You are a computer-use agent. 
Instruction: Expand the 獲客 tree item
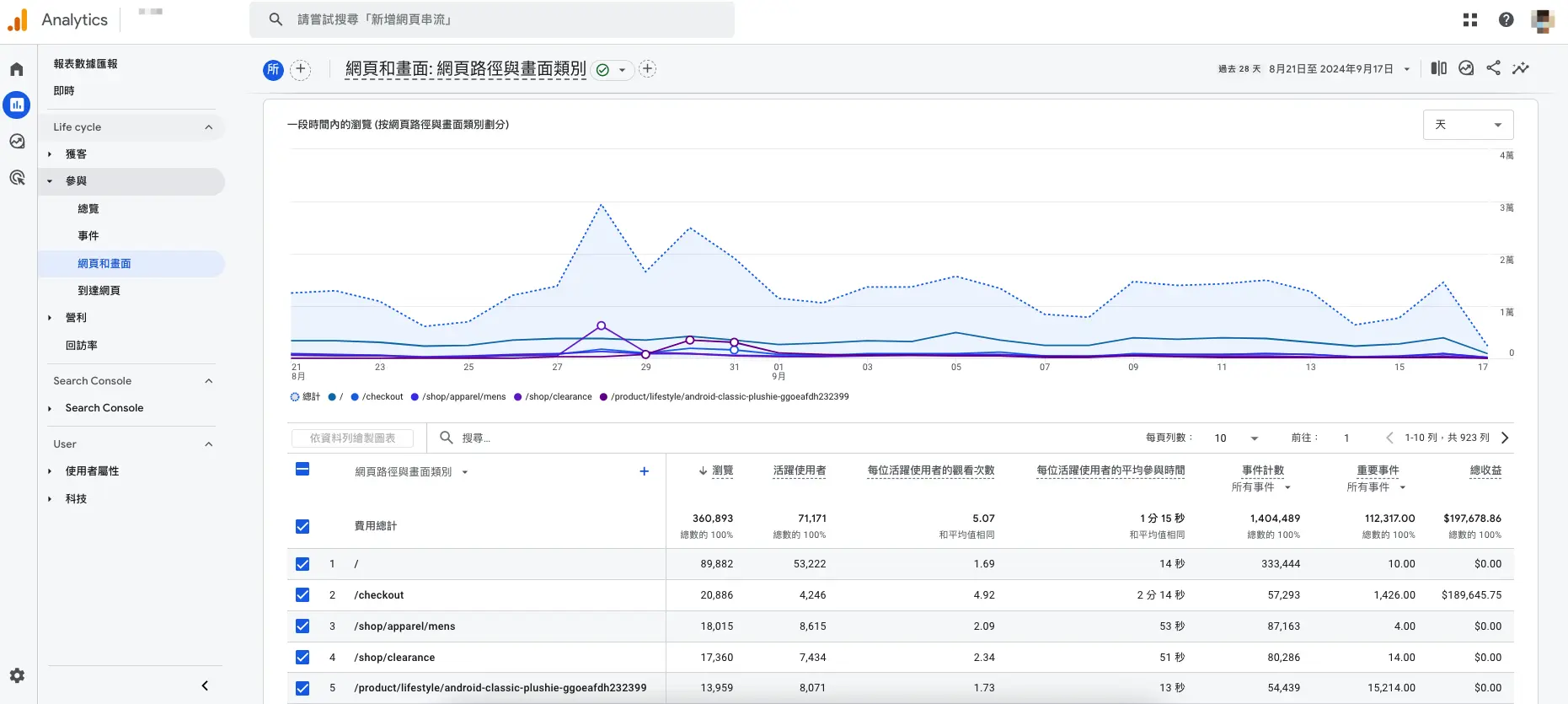pos(50,154)
